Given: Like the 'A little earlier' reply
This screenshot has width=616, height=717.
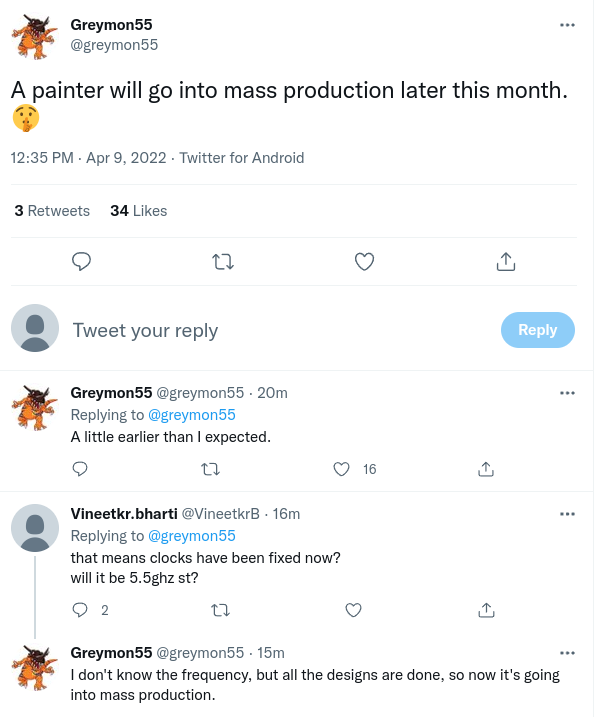Looking at the screenshot, I should coord(343,468).
